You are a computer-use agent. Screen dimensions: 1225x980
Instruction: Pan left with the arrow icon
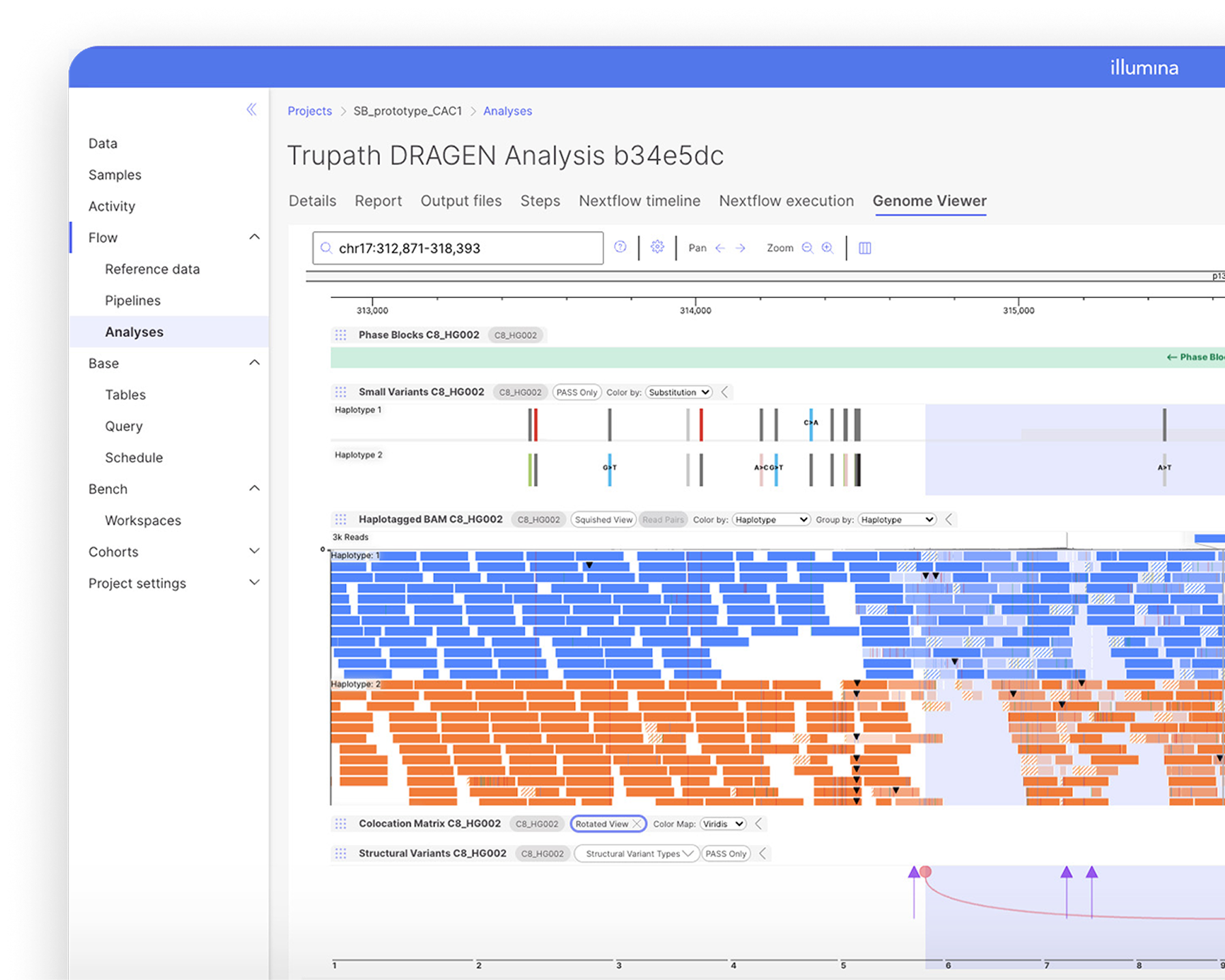pos(720,248)
